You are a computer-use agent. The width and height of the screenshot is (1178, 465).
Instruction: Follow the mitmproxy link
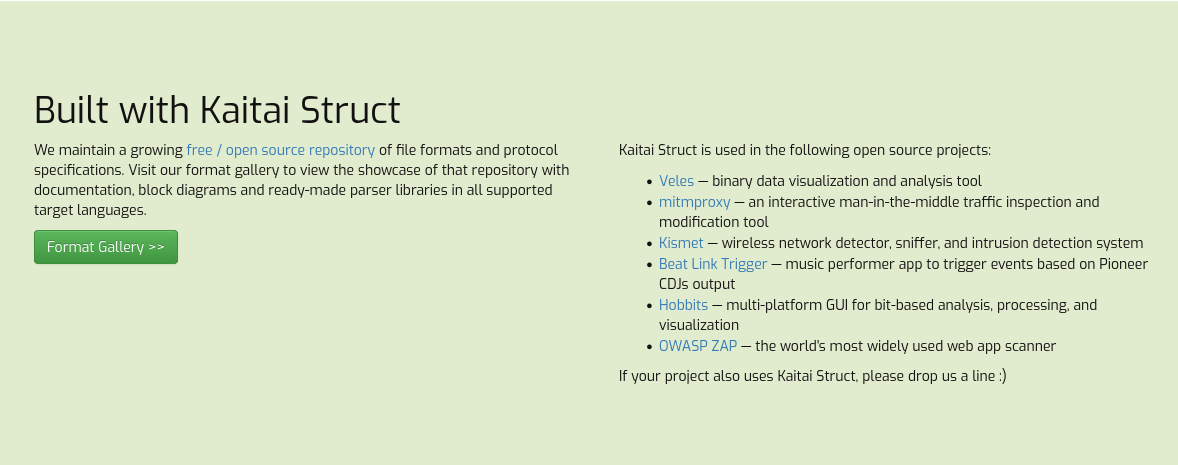(x=694, y=202)
